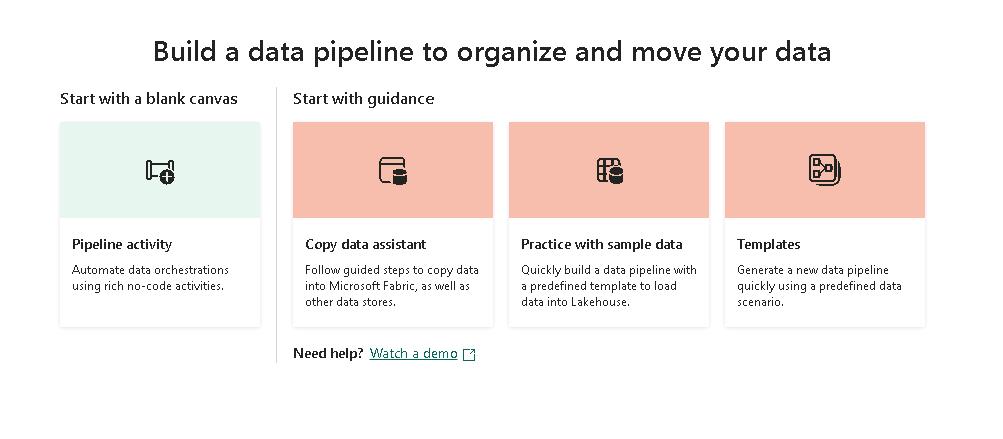Click the 'Start with guidance' heading
This screenshot has width=1003, height=439.
tap(363, 98)
